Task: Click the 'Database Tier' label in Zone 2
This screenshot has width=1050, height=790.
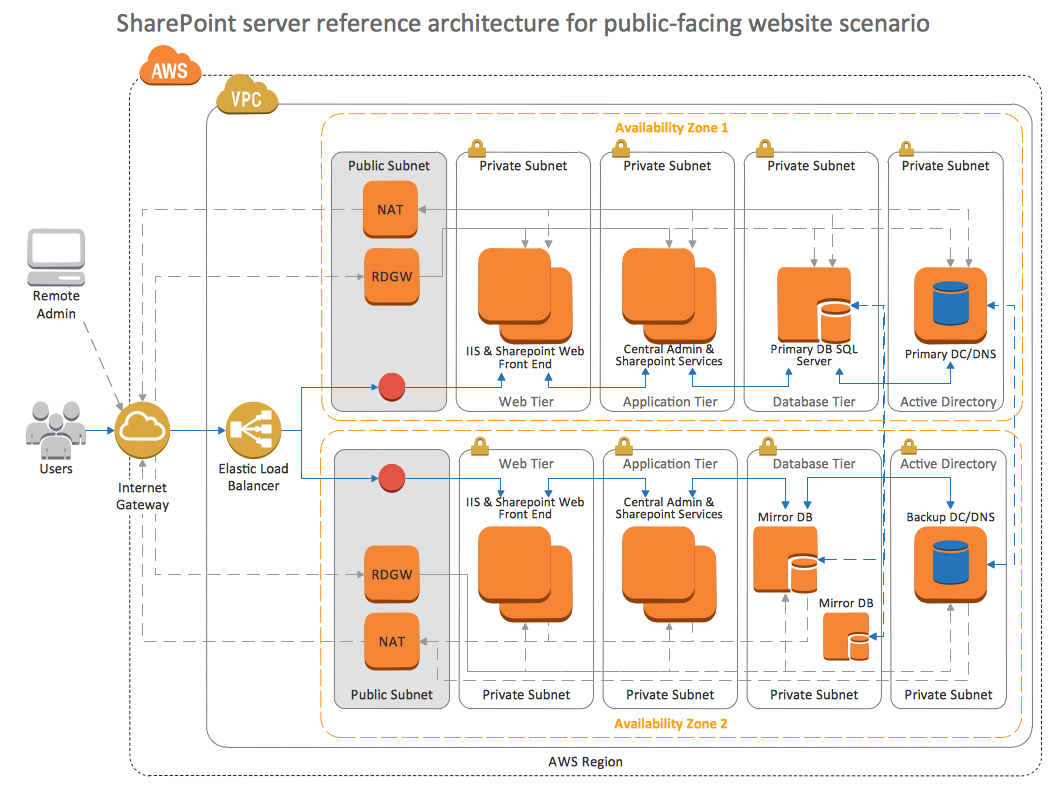Action: (x=814, y=464)
